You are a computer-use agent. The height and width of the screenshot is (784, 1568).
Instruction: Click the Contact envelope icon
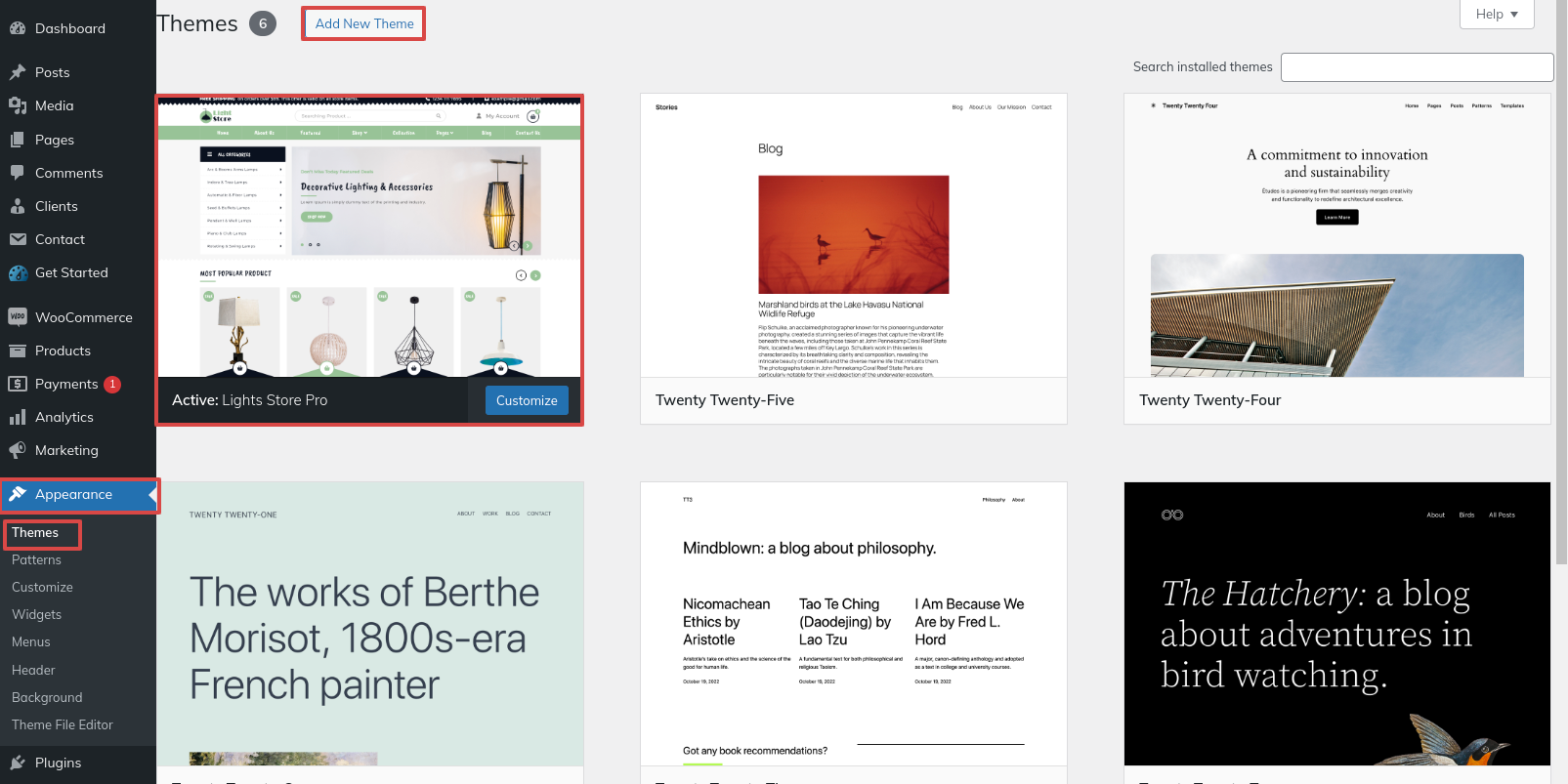click(x=18, y=239)
